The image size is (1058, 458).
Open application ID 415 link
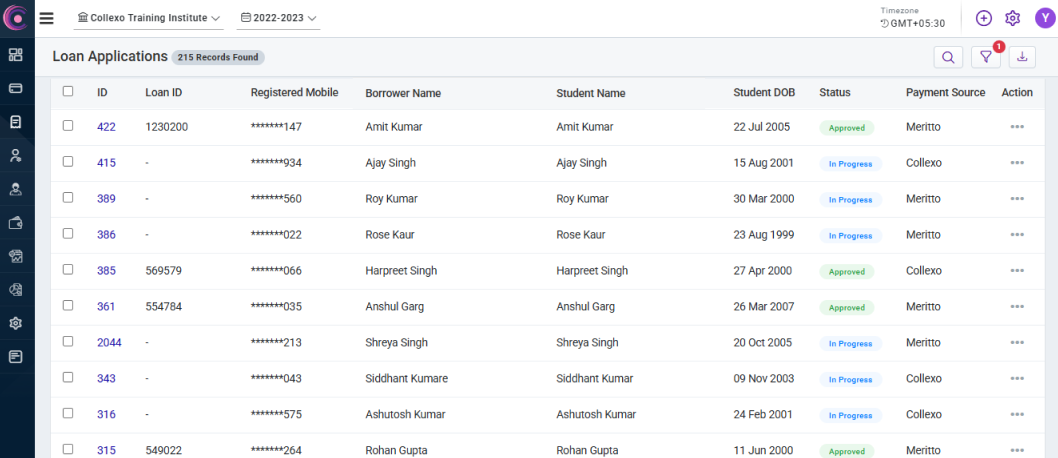[106, 163]
